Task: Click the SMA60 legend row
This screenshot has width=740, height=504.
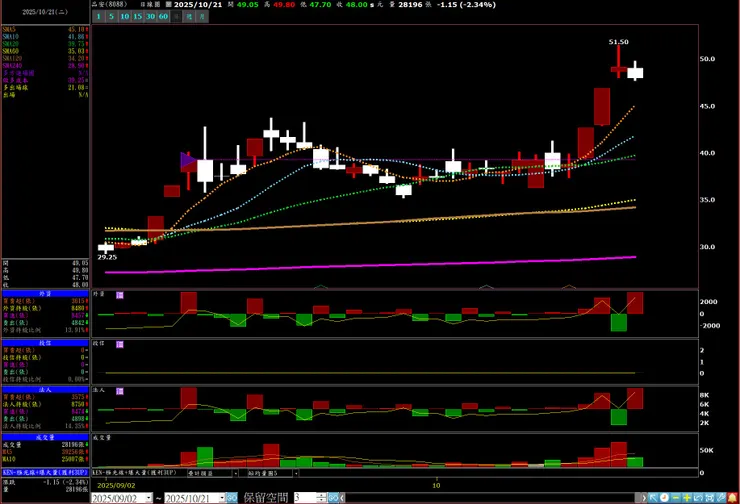Action: [45, 51]
